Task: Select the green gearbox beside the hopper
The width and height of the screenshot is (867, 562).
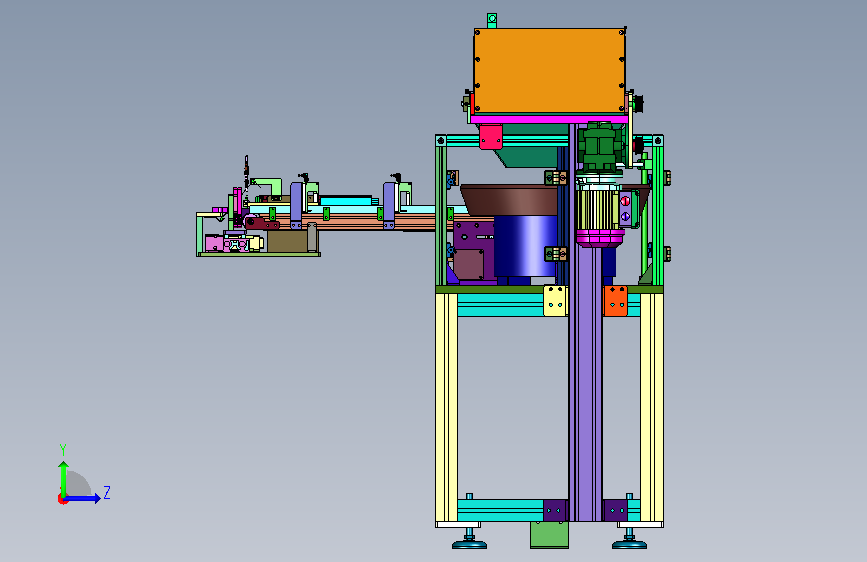Action: (600, 147)
